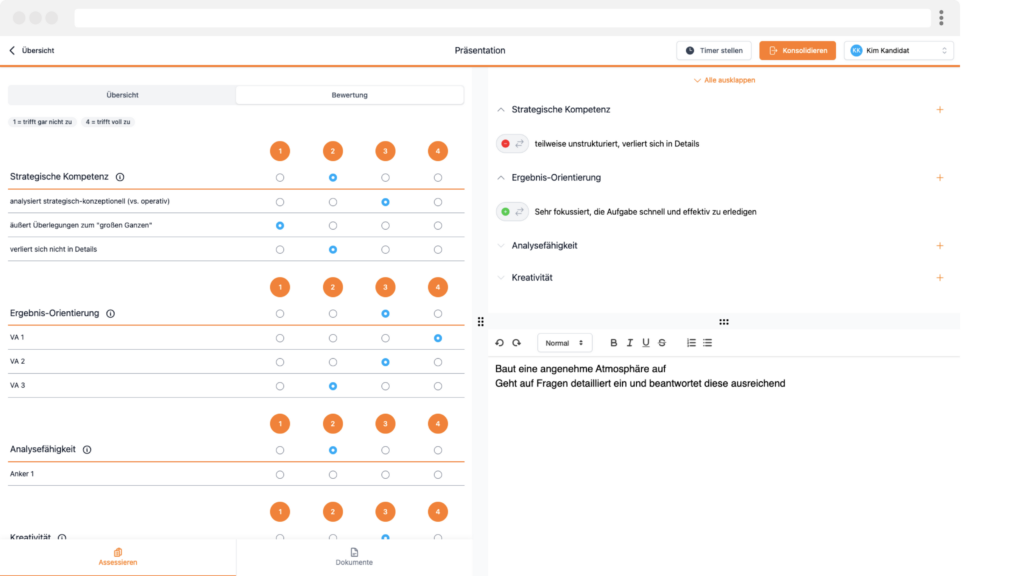Open the Dokumente bottom tab
Screen dimensions: 1024x576
[354, 557]
